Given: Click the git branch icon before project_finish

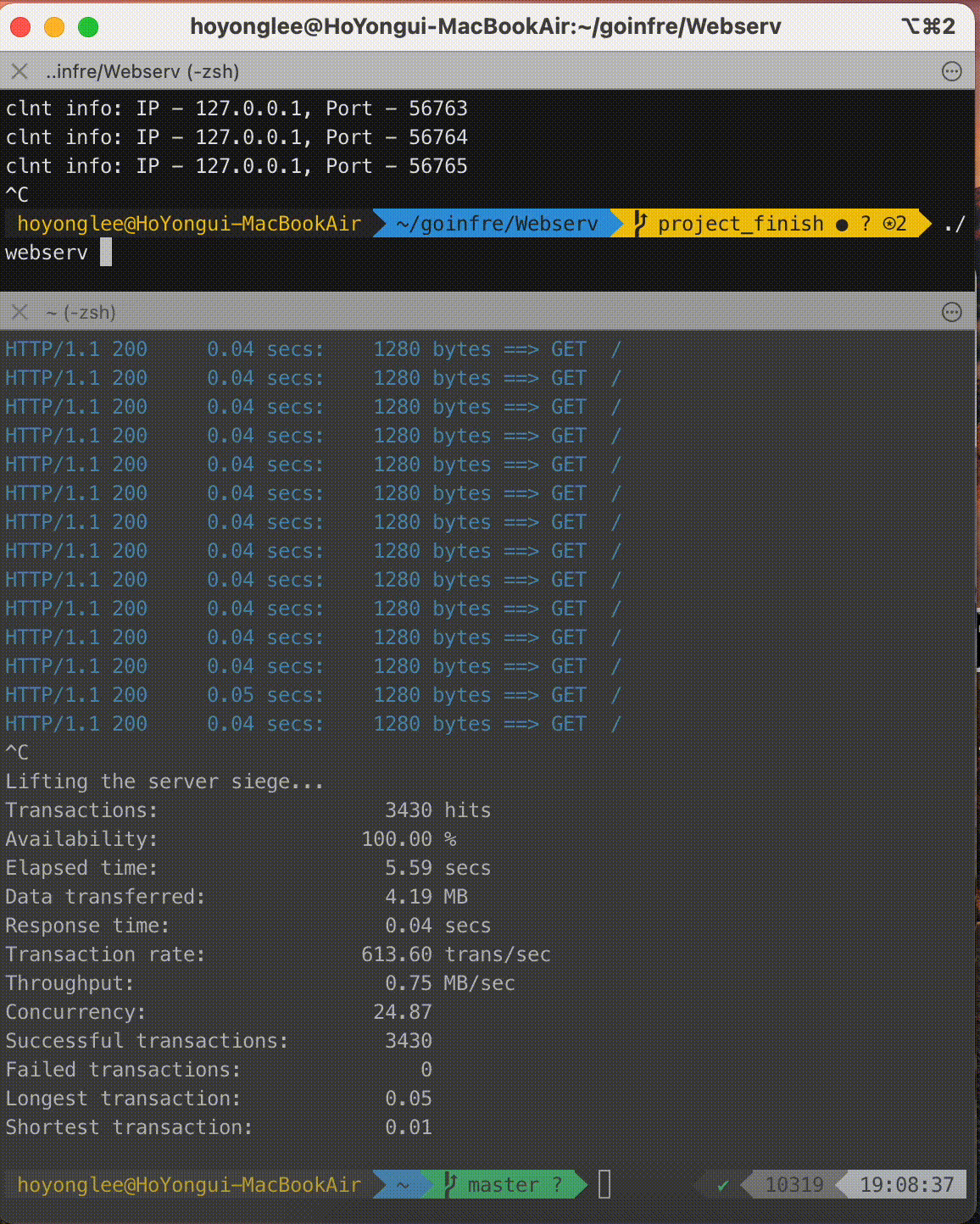Looking at the screenshot, I should click(640, 224).
